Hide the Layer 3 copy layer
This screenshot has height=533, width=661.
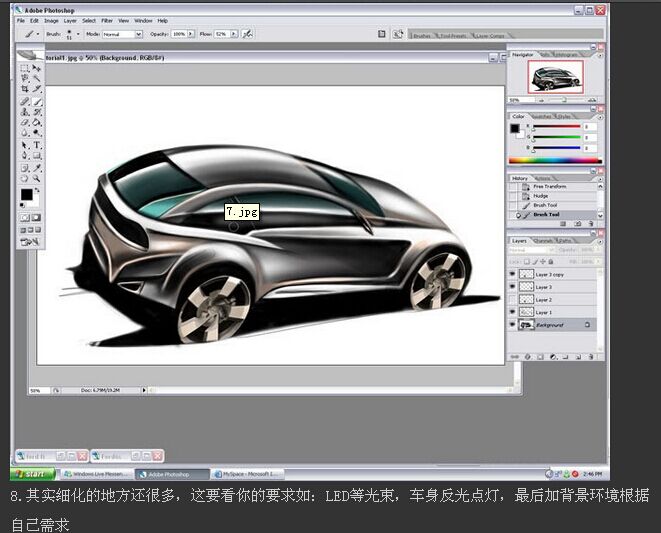click(x=513, y=274)
